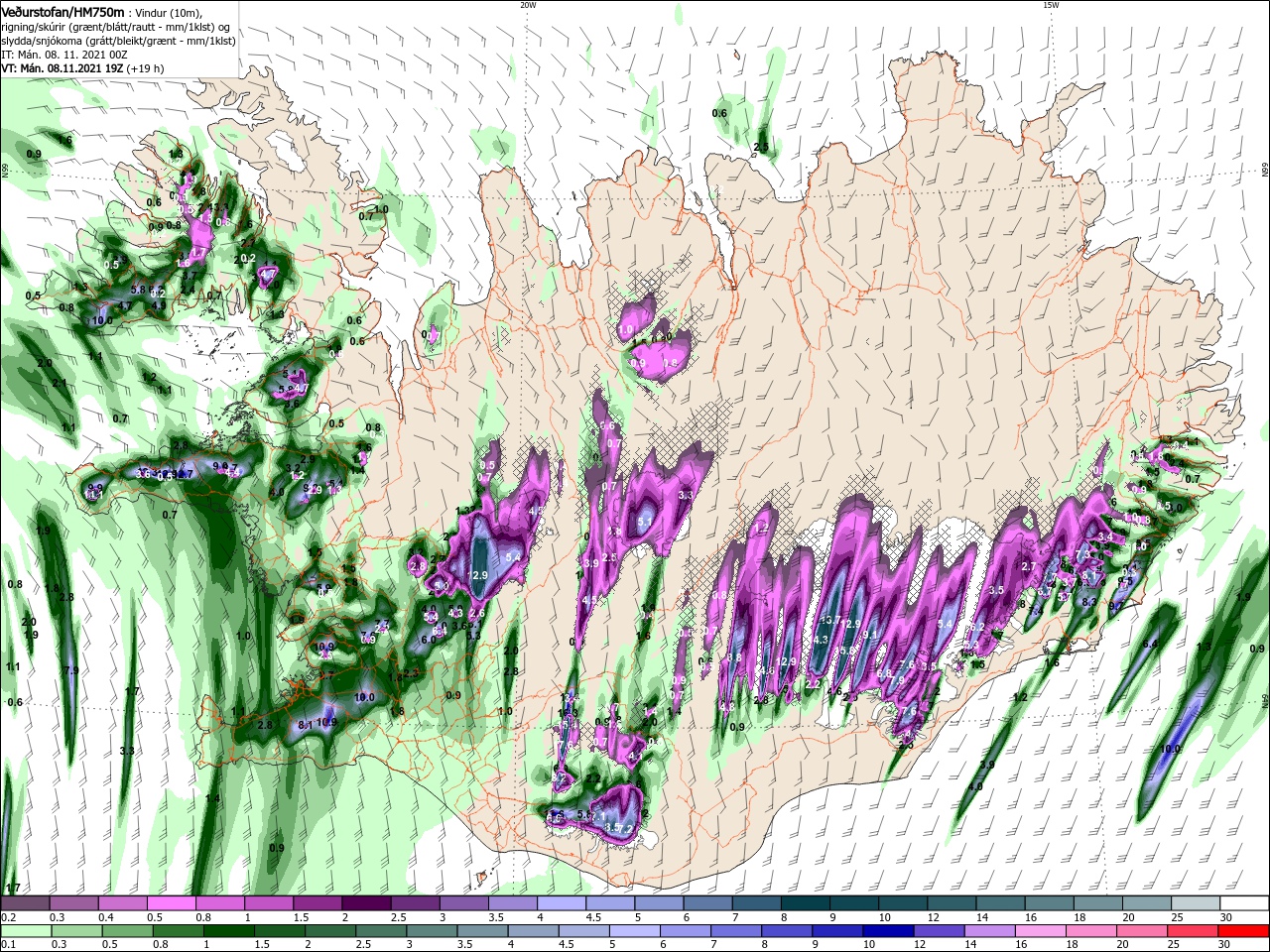This screenshot has height=952, width=1270.
Task: Click the Veðurstofan/HM750m map title
Action: click(x=63, y=12)
